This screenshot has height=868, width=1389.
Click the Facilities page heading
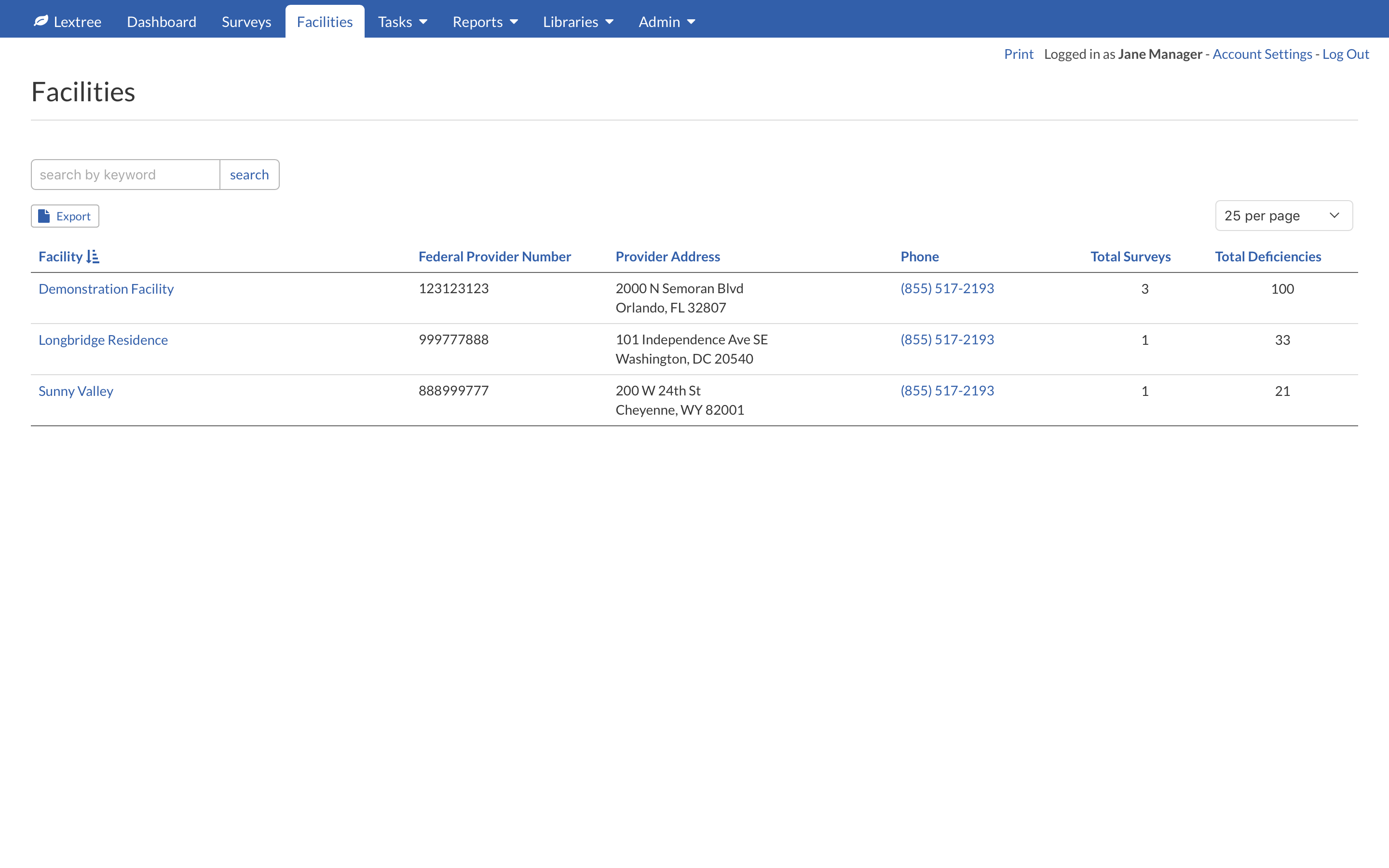(x=83, y=92)
